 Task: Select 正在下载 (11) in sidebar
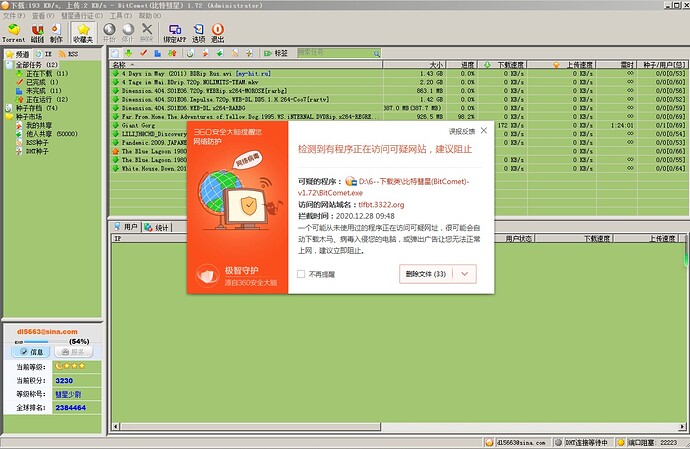[x=47, y=74]
